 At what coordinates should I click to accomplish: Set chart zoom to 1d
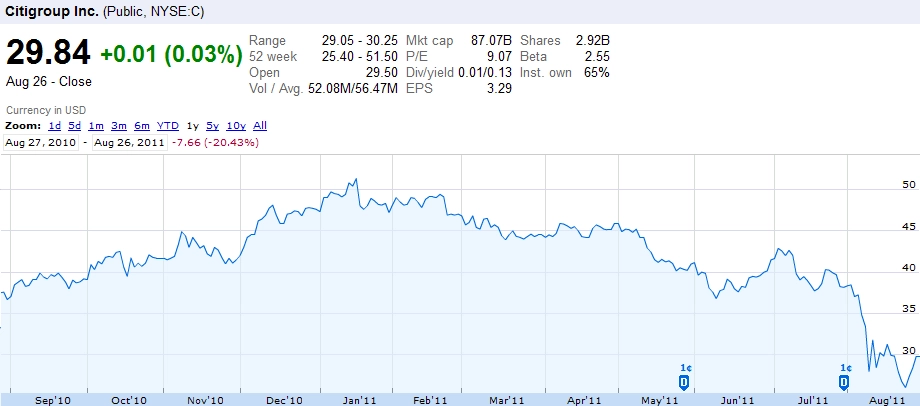(55, 126)
